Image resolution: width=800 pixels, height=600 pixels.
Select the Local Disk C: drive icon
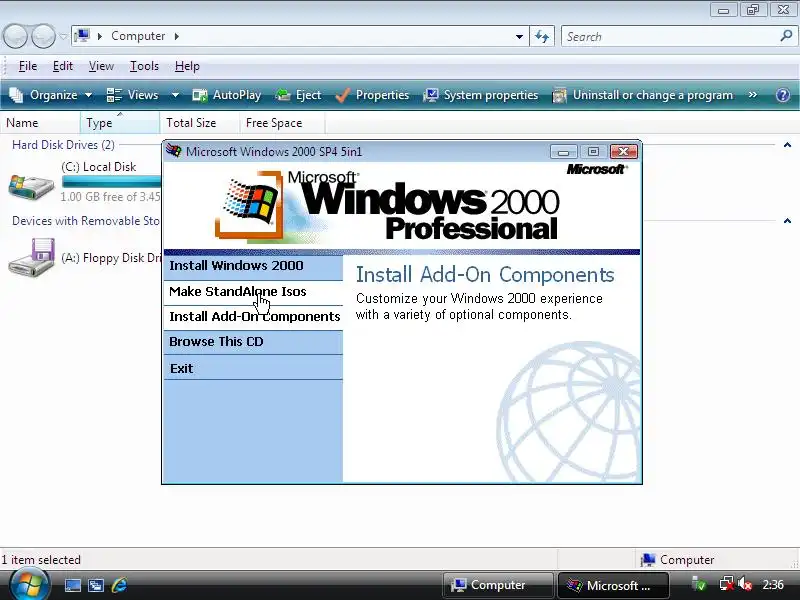click(x=31, y=186)
